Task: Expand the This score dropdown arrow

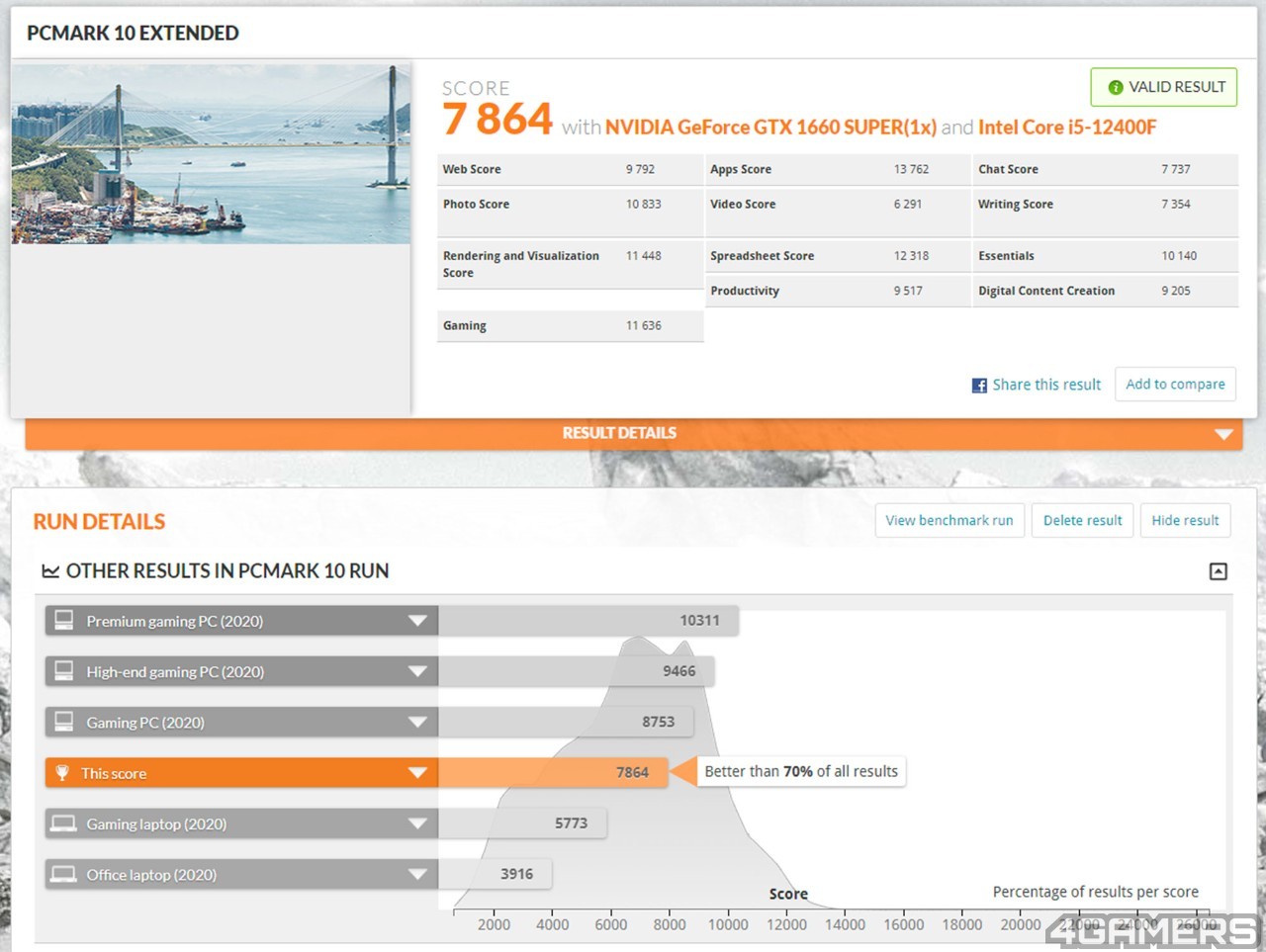Action: coord(417,773)
